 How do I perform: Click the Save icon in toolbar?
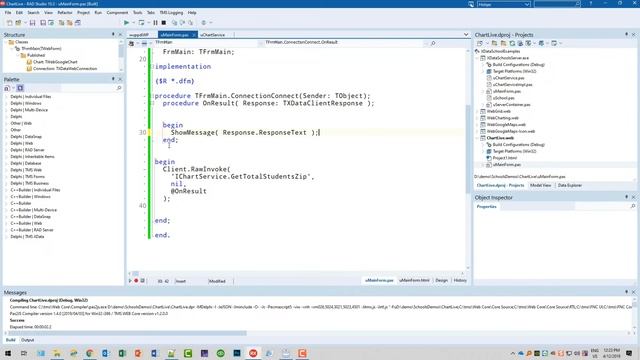tap(32, 23)
